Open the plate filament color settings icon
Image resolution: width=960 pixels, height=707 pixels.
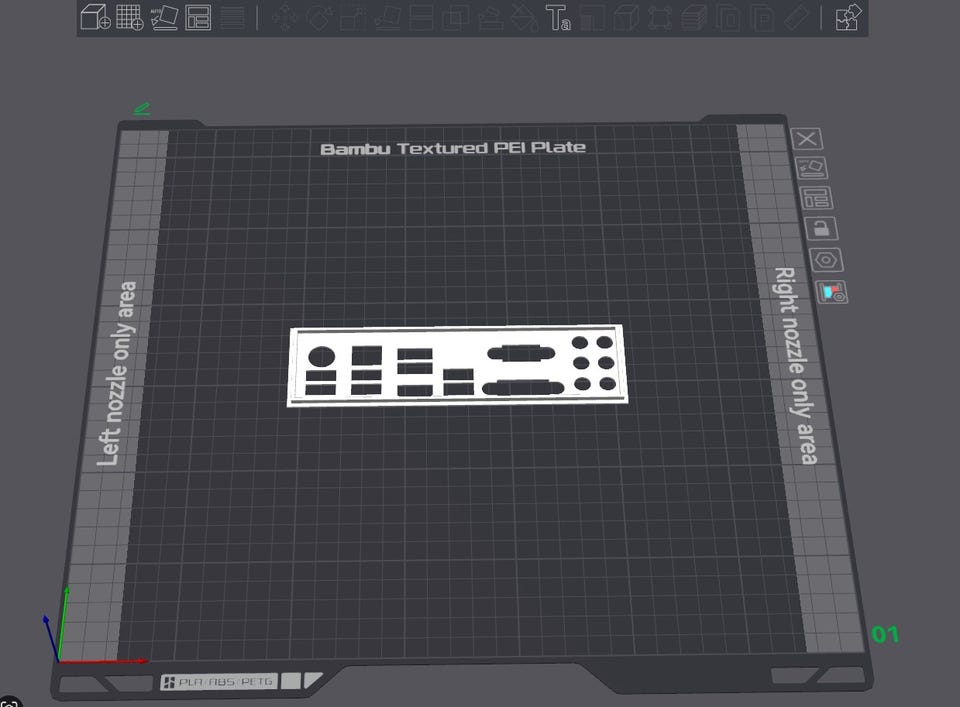(x=834, y=292)
